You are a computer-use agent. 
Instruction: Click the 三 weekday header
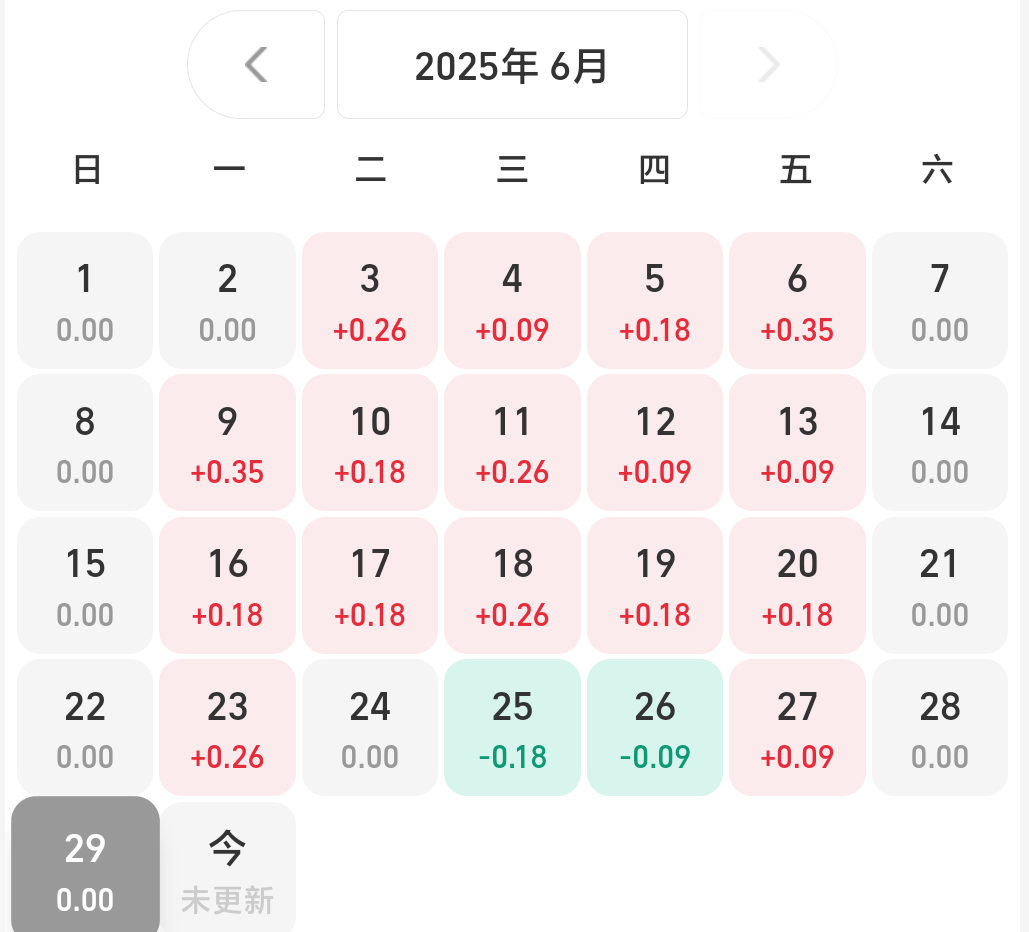click(x=513, y=169)
